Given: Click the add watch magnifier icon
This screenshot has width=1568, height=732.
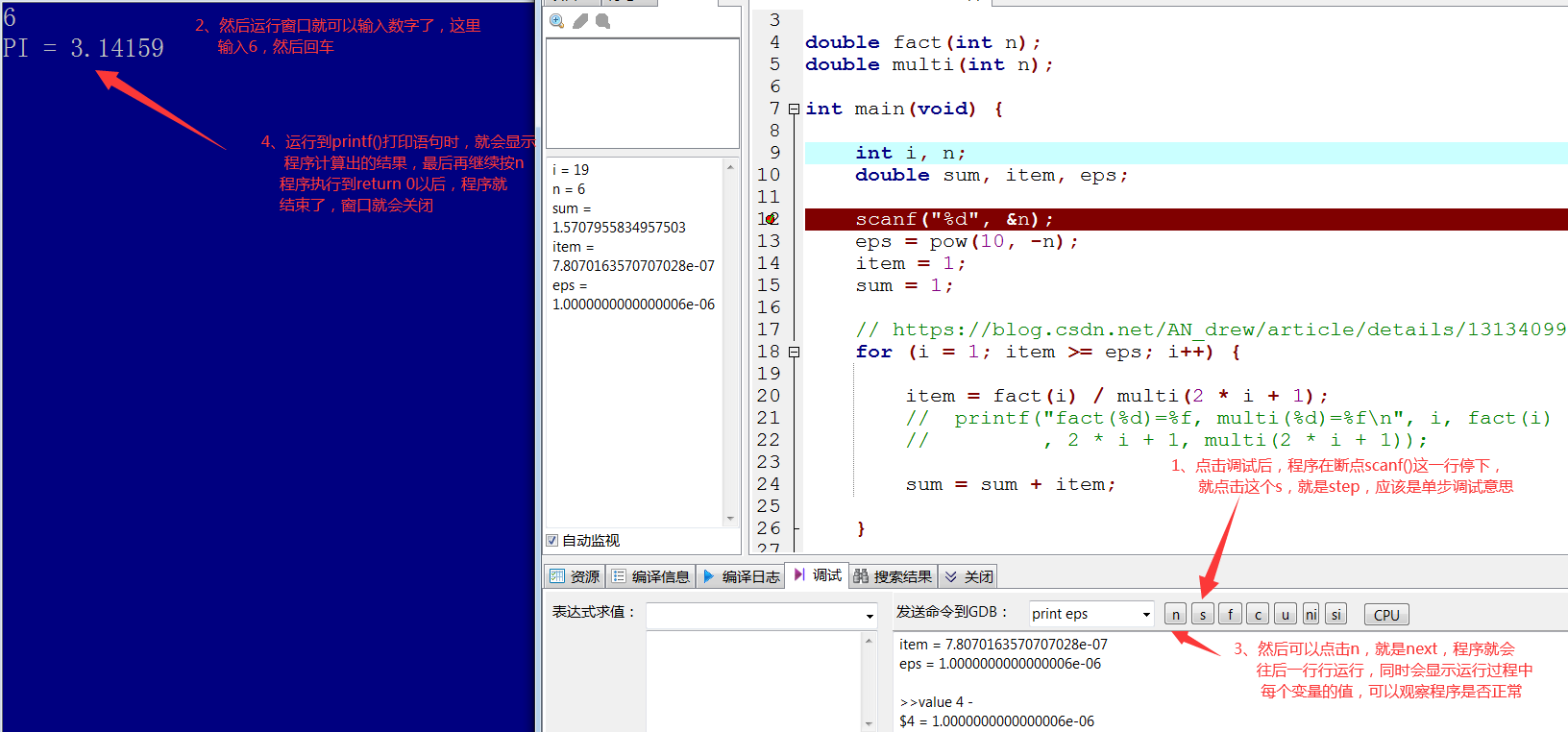Looking at the screenshot, I should (557, 21).
